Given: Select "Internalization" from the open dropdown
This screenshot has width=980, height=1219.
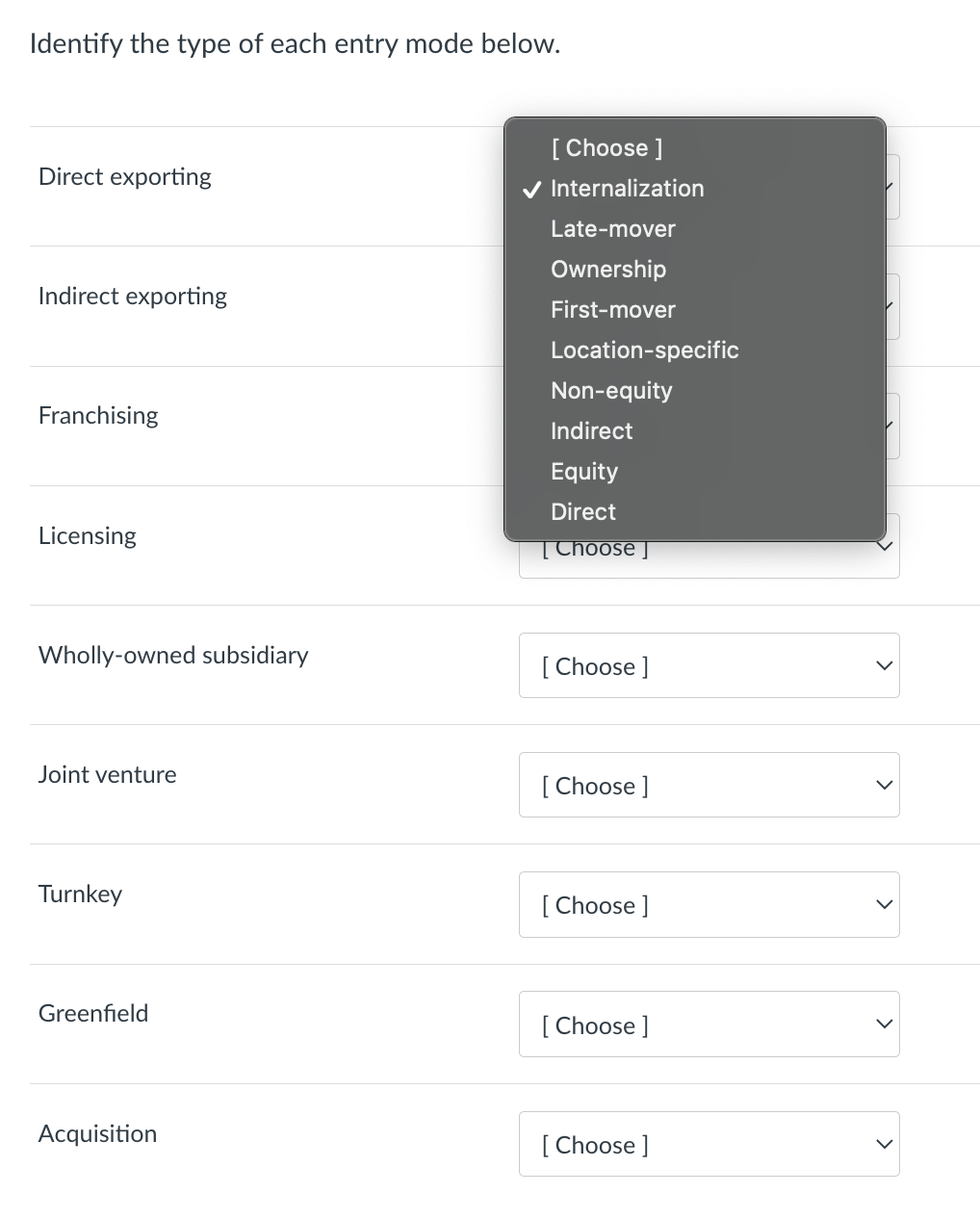Looking at the screenshot, I should point(627,188).
